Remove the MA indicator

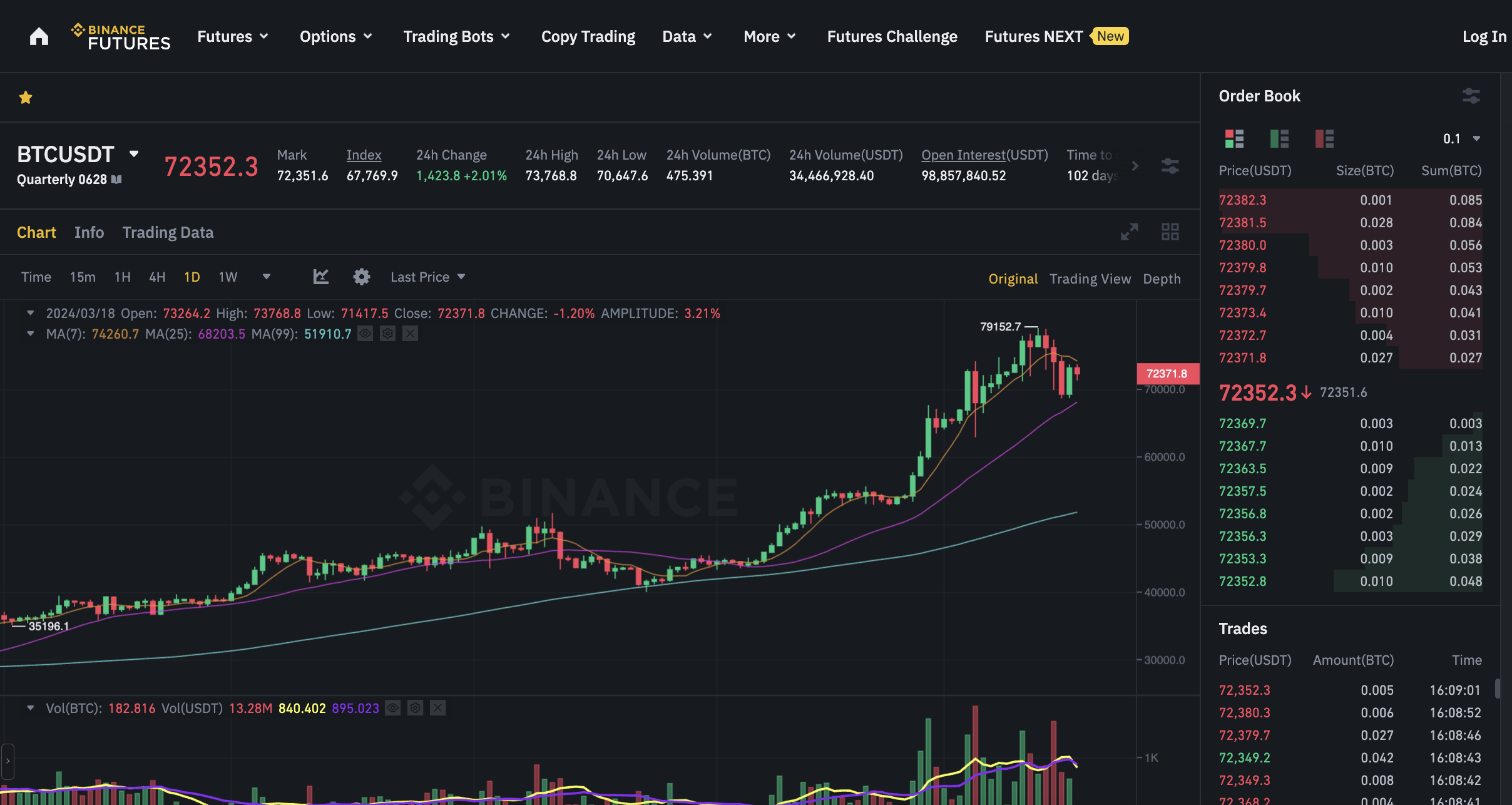(411, 334)
